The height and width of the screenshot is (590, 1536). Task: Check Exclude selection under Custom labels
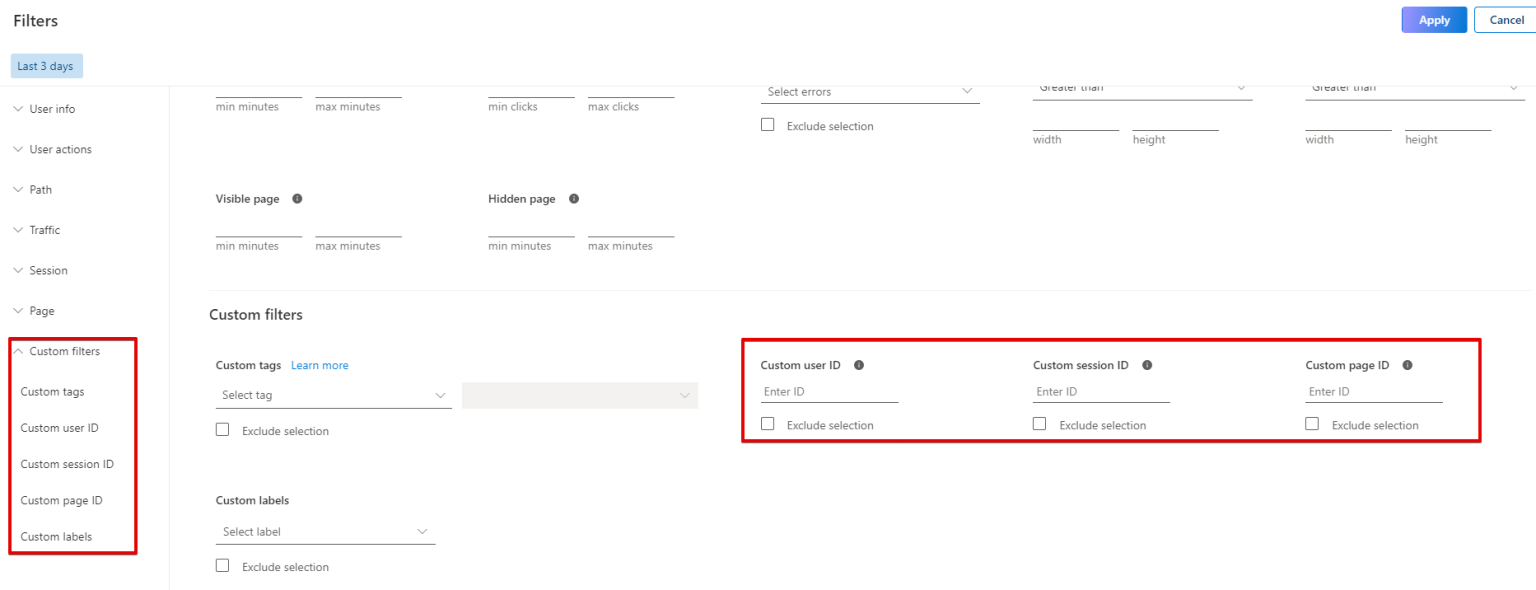(222, 565)
